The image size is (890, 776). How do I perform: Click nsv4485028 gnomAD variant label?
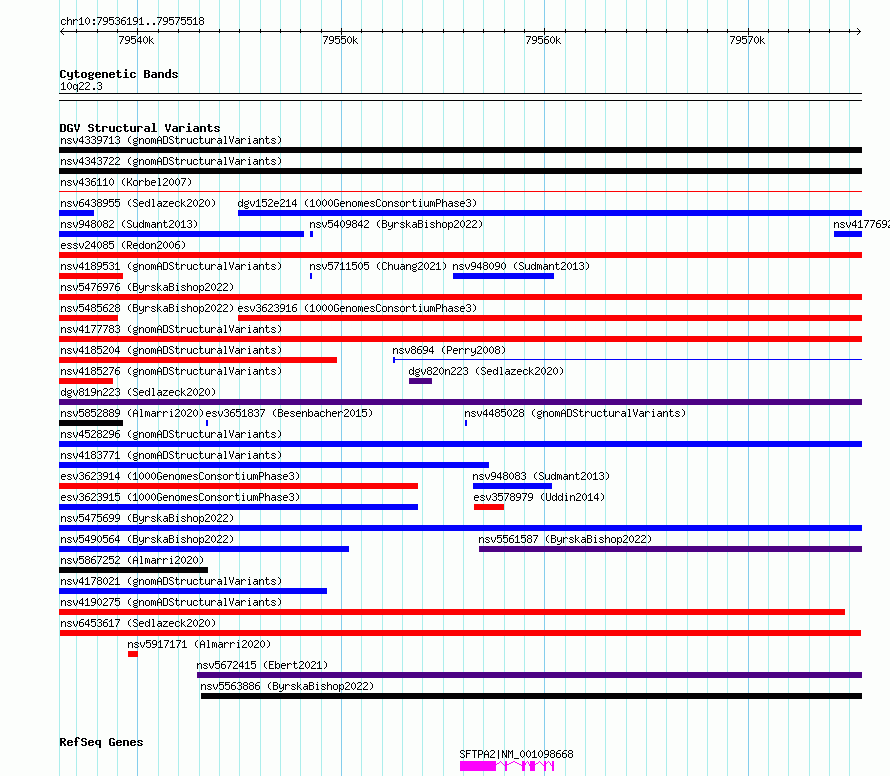pyautogui.click(x=575, y=413)
